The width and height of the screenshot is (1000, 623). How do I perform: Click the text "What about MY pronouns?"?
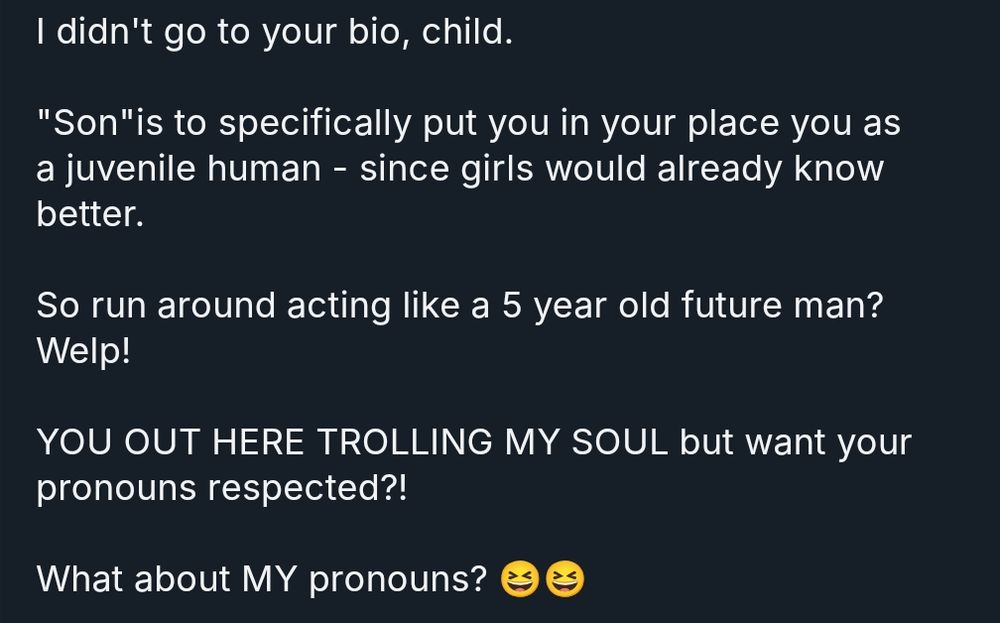[262, 579]
